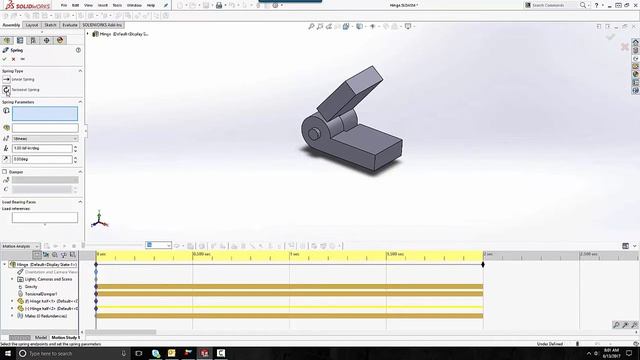640x360 pixels.
Task: Select Torsional Spring type
Action: click(x=6, y=90)
